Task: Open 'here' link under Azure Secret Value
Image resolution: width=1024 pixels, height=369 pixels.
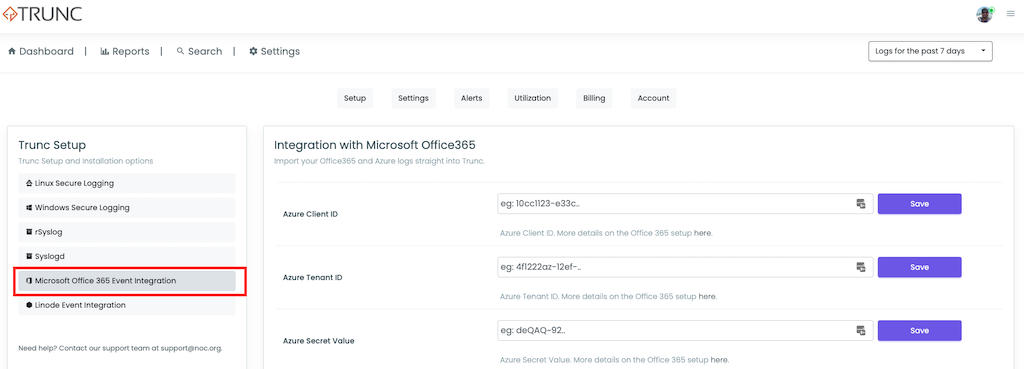Action: click(719, 360)
